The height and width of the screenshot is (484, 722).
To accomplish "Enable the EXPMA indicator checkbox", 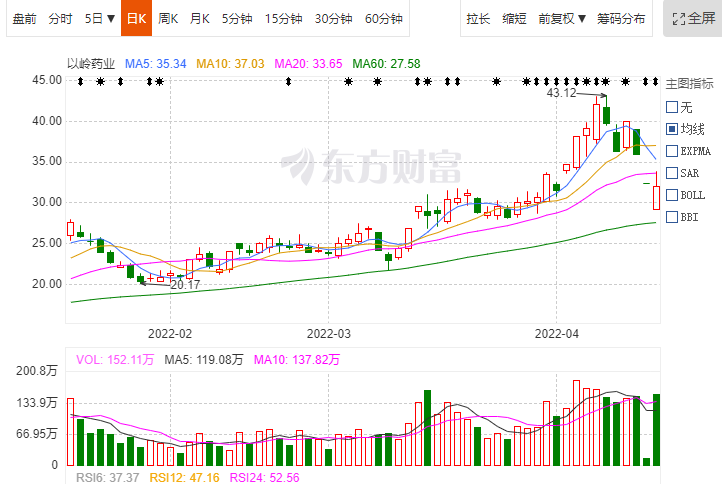I will click(x=672, y=151).
